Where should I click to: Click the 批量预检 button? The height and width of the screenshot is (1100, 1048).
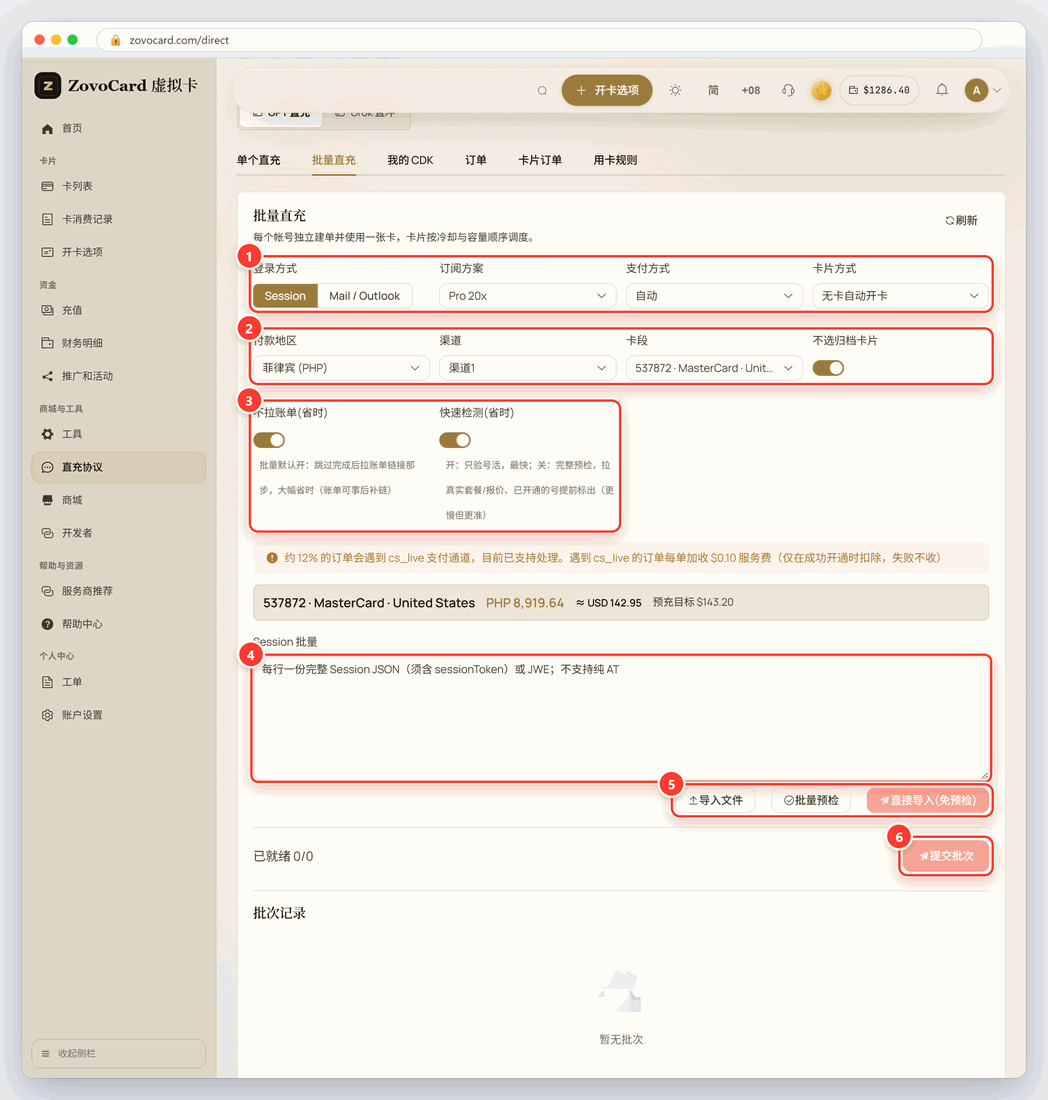coord(811,800)
